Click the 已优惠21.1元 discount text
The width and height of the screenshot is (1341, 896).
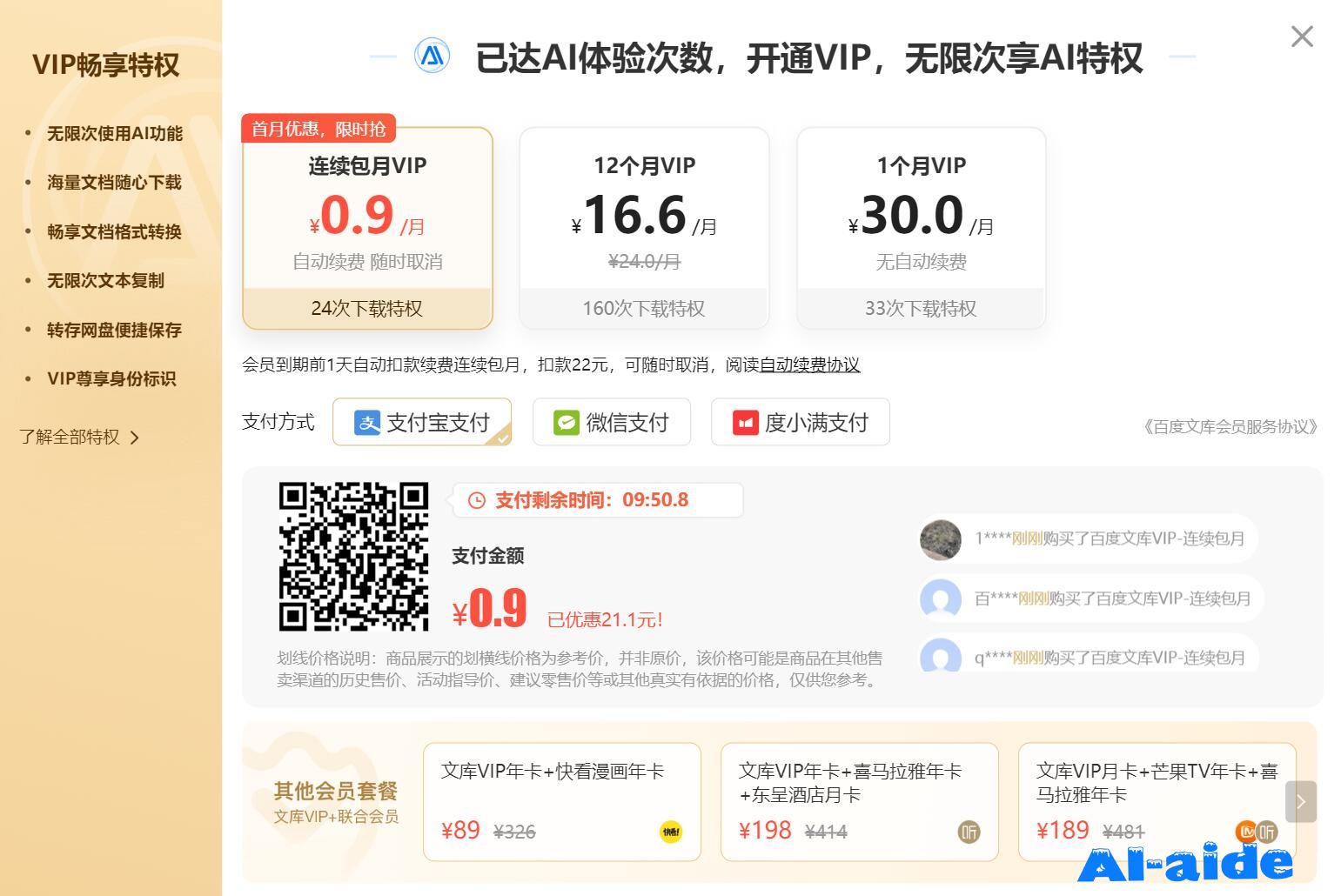pyautogui.click(x=605, y=619)
